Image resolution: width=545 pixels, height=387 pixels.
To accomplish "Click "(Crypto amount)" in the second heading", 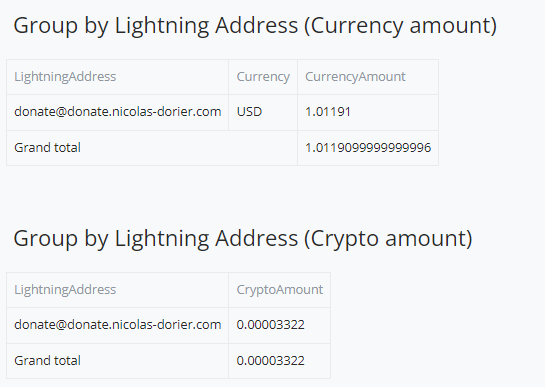I will tap(388, 239).
